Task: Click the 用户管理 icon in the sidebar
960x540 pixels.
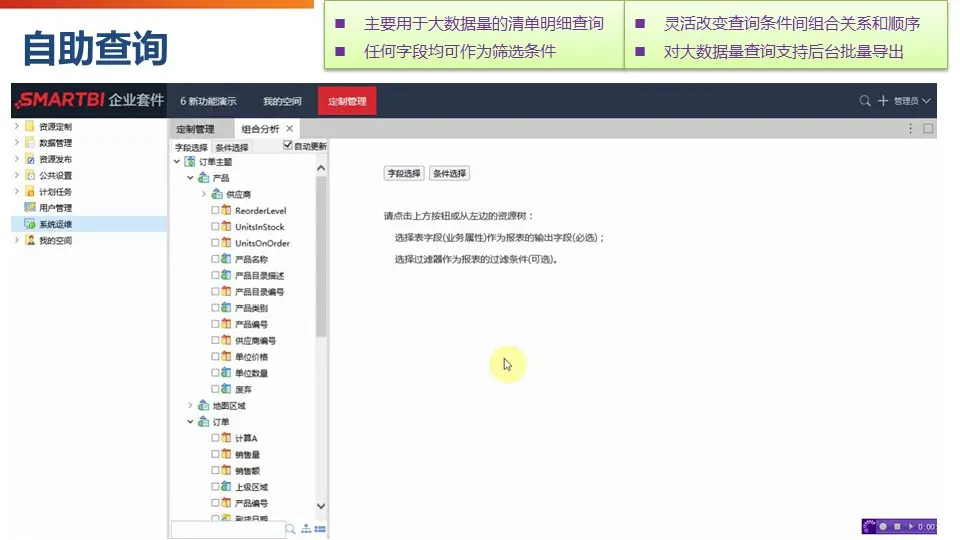Action: (29, 208)
